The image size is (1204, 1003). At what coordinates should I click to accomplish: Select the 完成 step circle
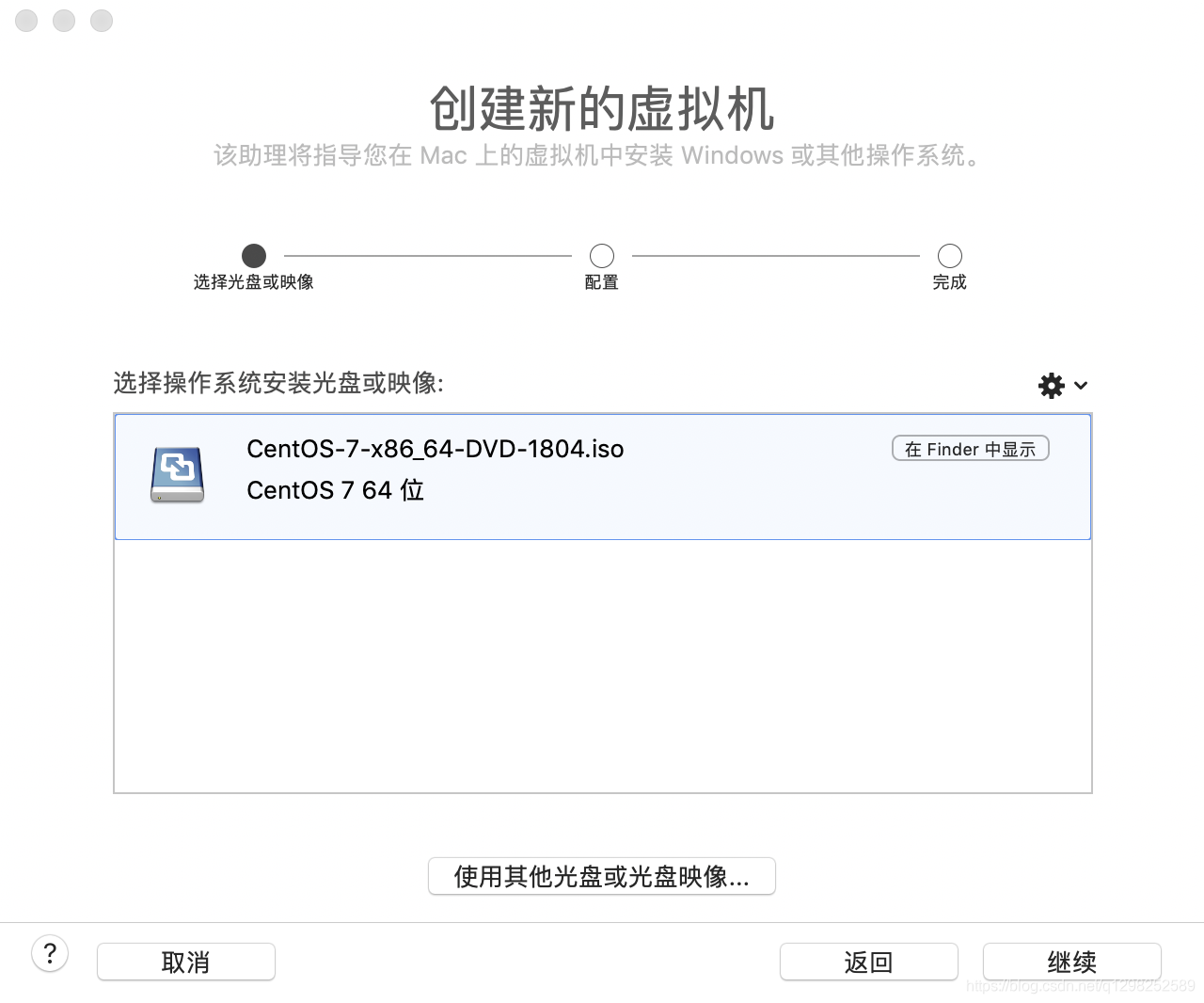[x=950, y=256]
